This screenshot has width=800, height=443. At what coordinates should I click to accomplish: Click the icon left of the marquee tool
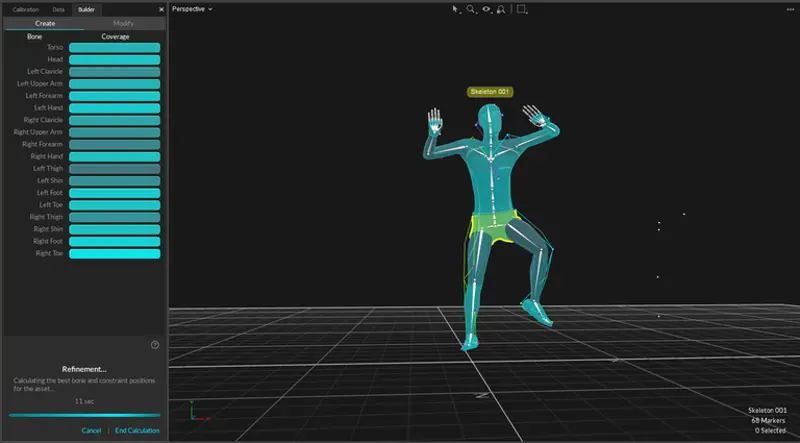coord(500,9)
